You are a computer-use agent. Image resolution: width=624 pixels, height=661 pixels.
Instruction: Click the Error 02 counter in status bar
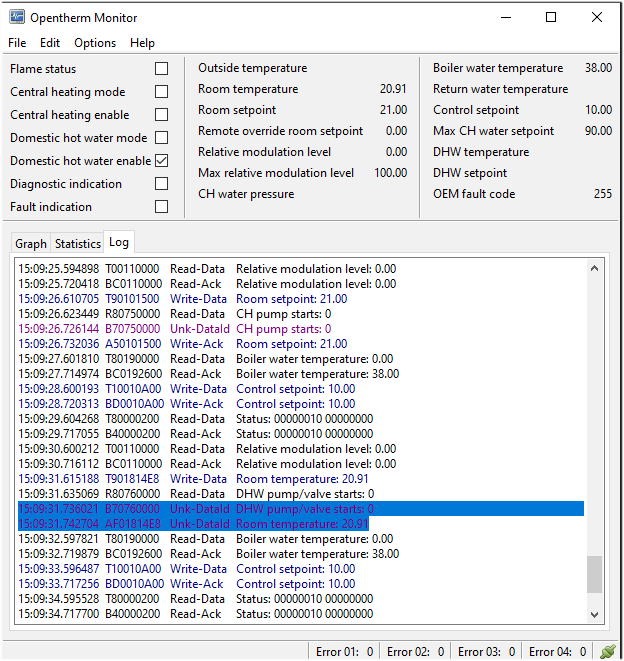pyautogui.click(x=415, y=652)
